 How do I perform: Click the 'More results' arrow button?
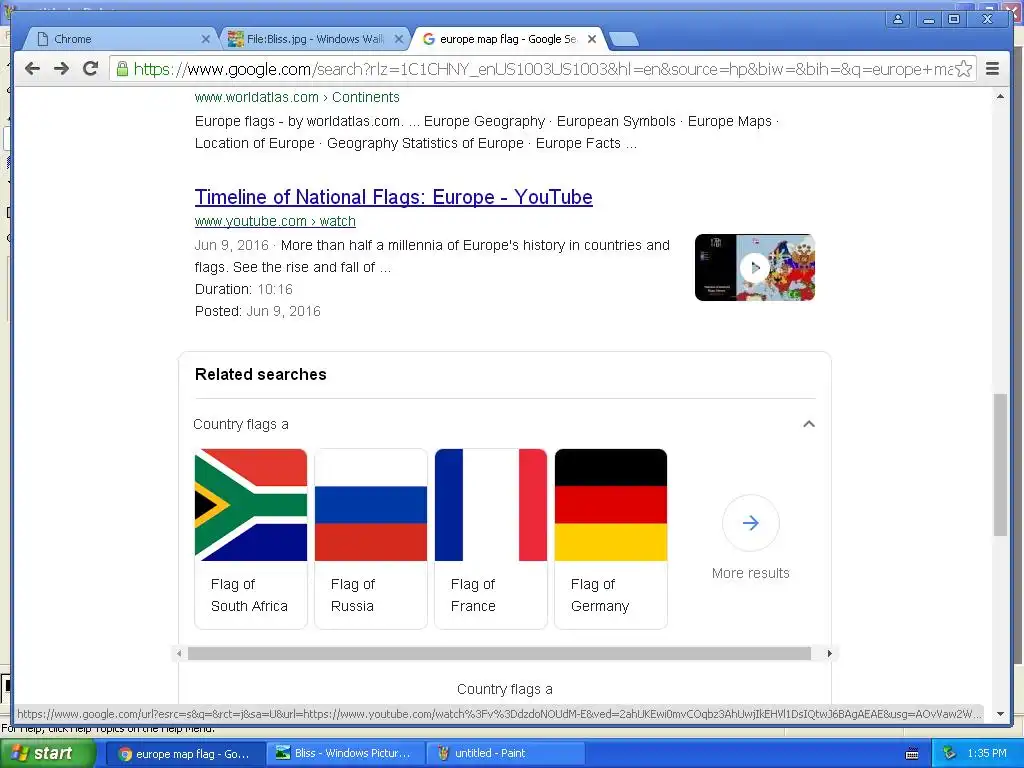pyautogui.click(x=750, y=522)
